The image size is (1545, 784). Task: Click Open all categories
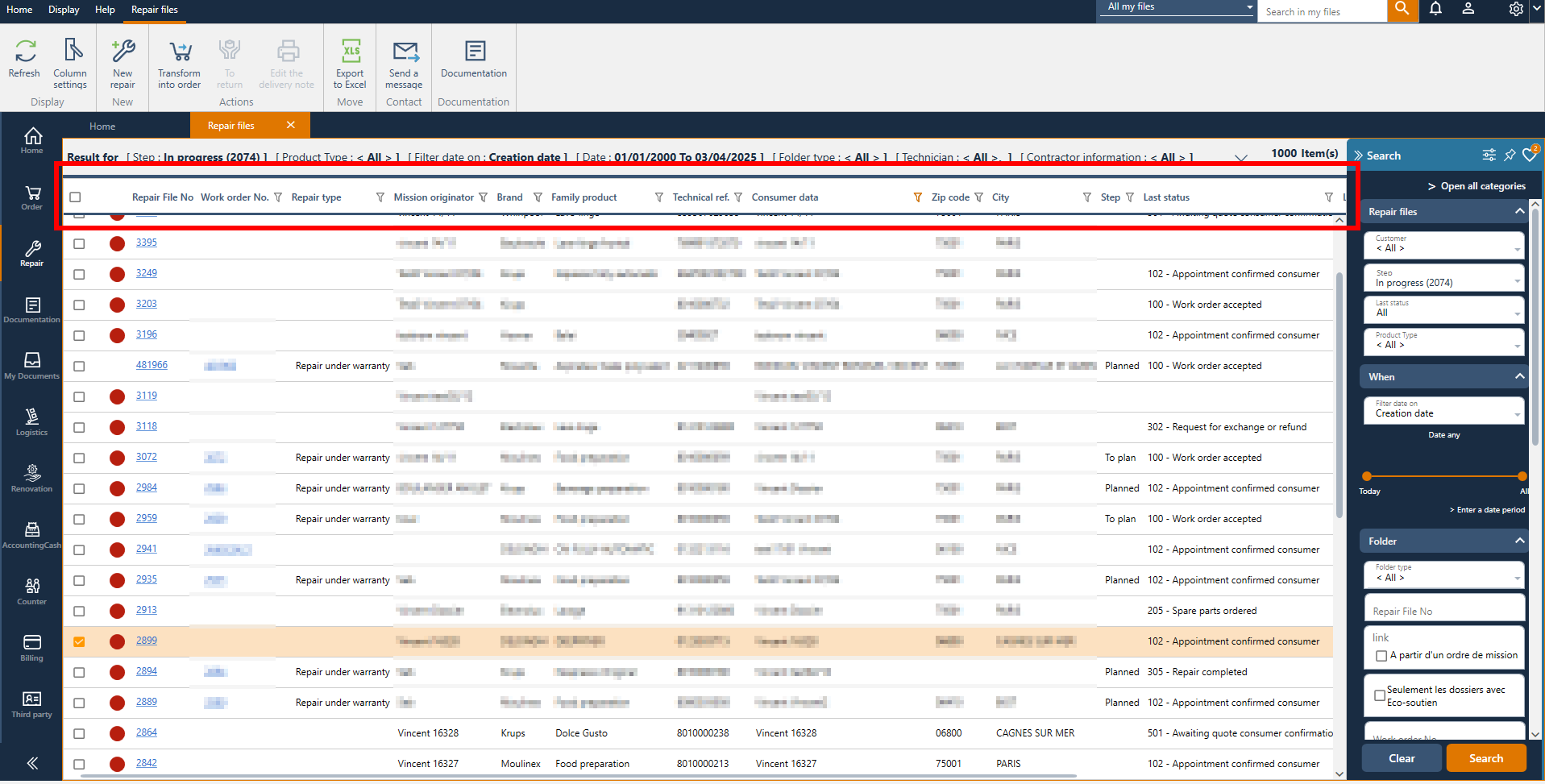1477,186
